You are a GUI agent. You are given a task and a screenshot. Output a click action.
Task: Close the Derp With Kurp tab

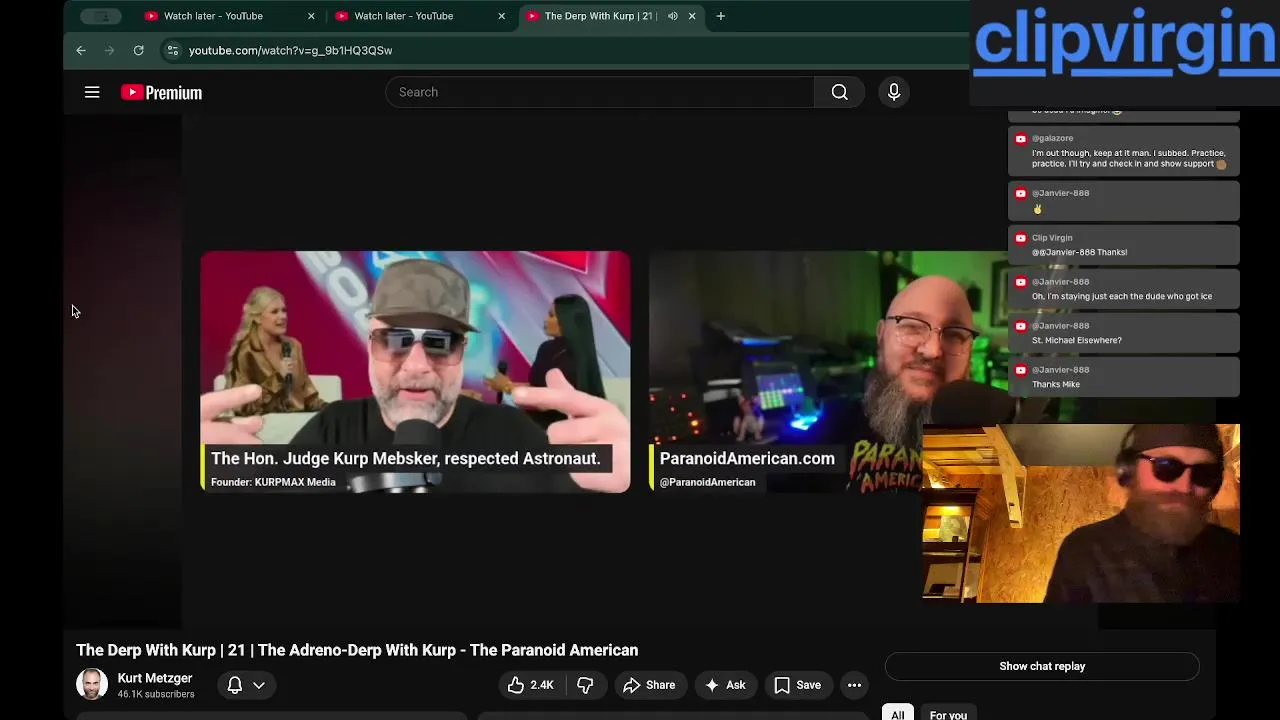(692, 16)
